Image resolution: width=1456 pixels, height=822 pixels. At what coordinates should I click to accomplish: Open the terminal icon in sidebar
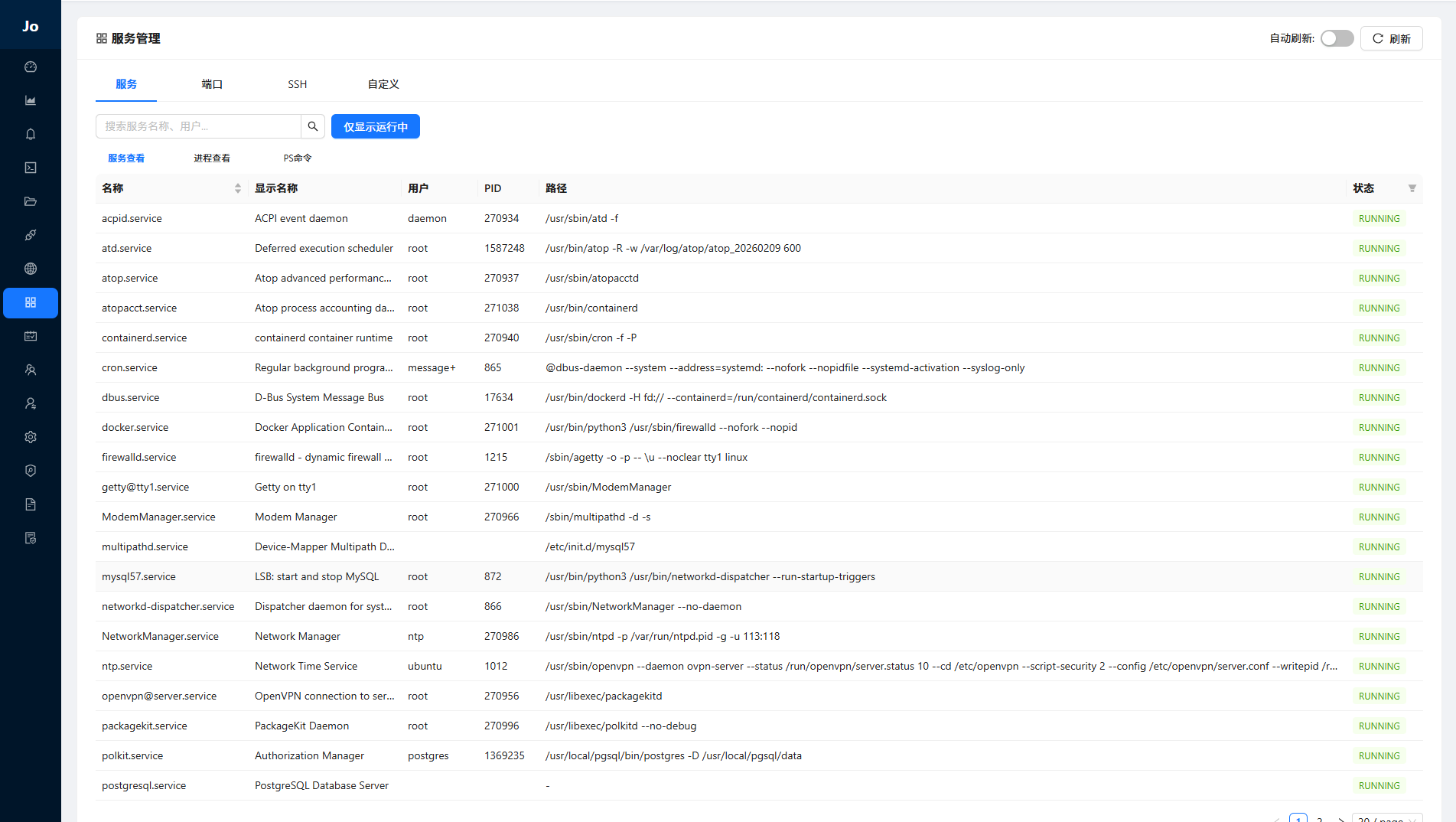(31, 168)
